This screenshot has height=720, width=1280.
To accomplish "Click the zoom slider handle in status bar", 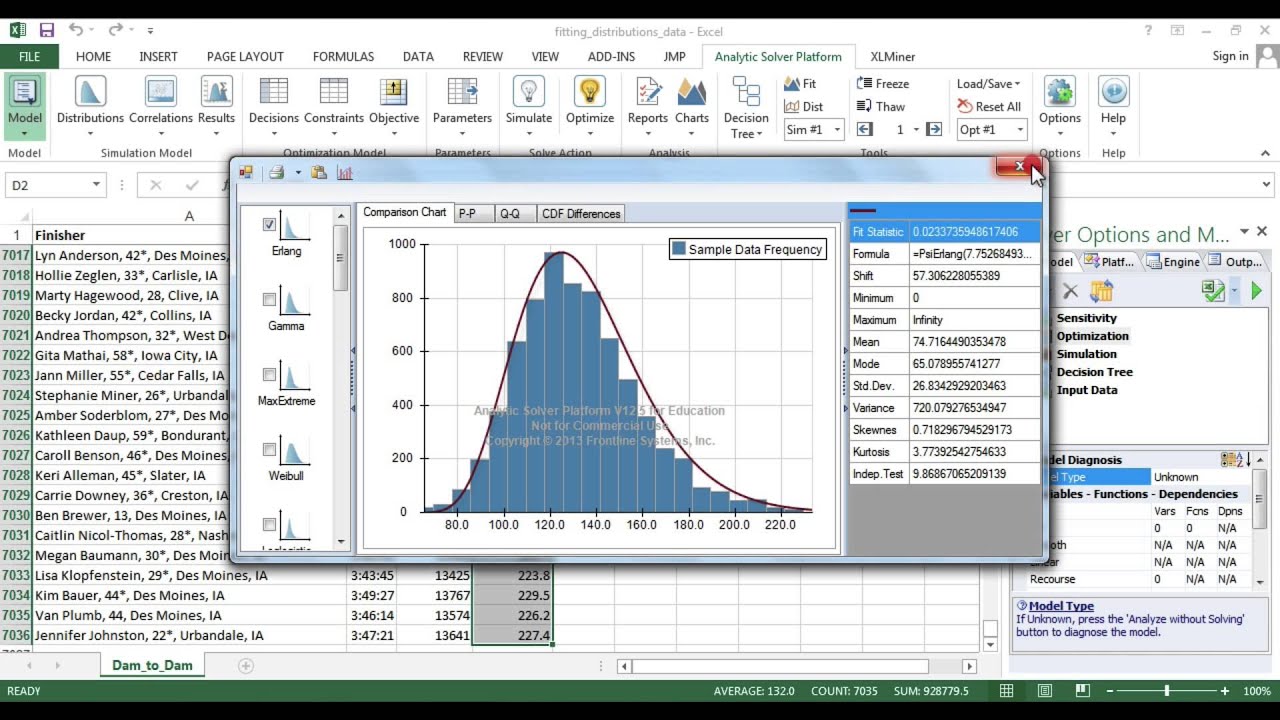I will (1167, 691).
